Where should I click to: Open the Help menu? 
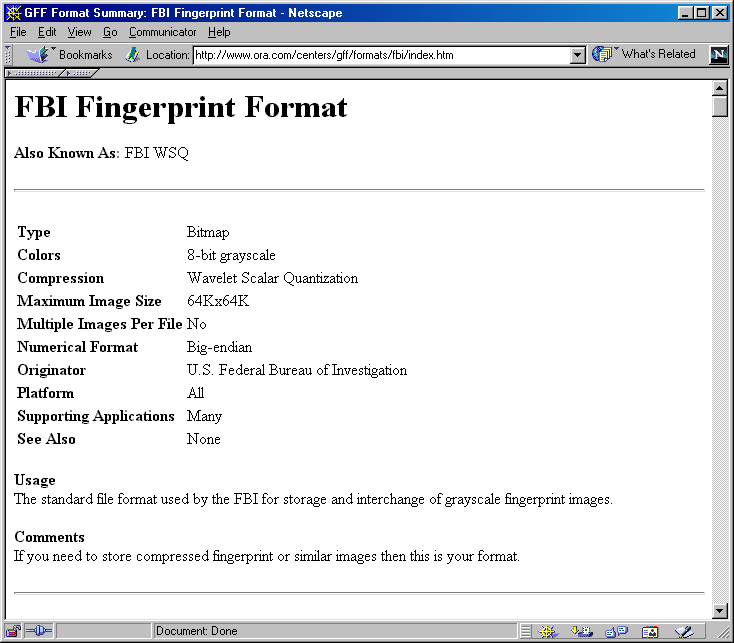coord(219,32)
